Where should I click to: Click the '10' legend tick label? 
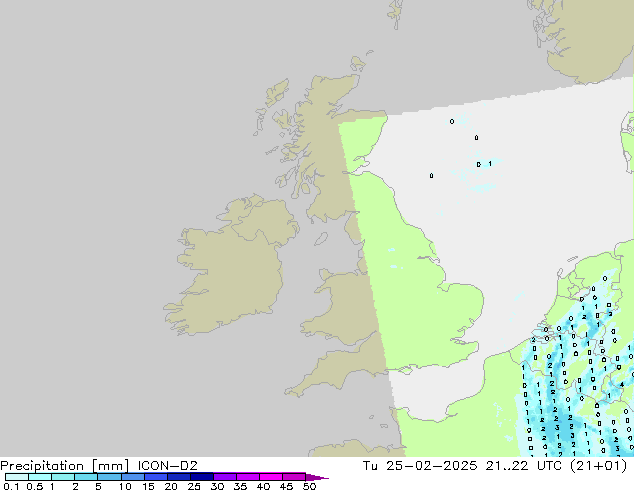tap(125, 486)
